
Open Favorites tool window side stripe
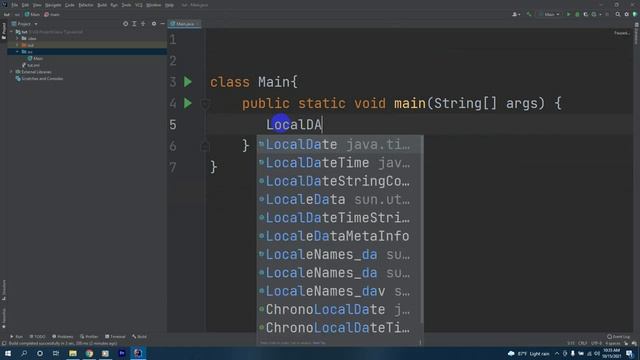4,318
